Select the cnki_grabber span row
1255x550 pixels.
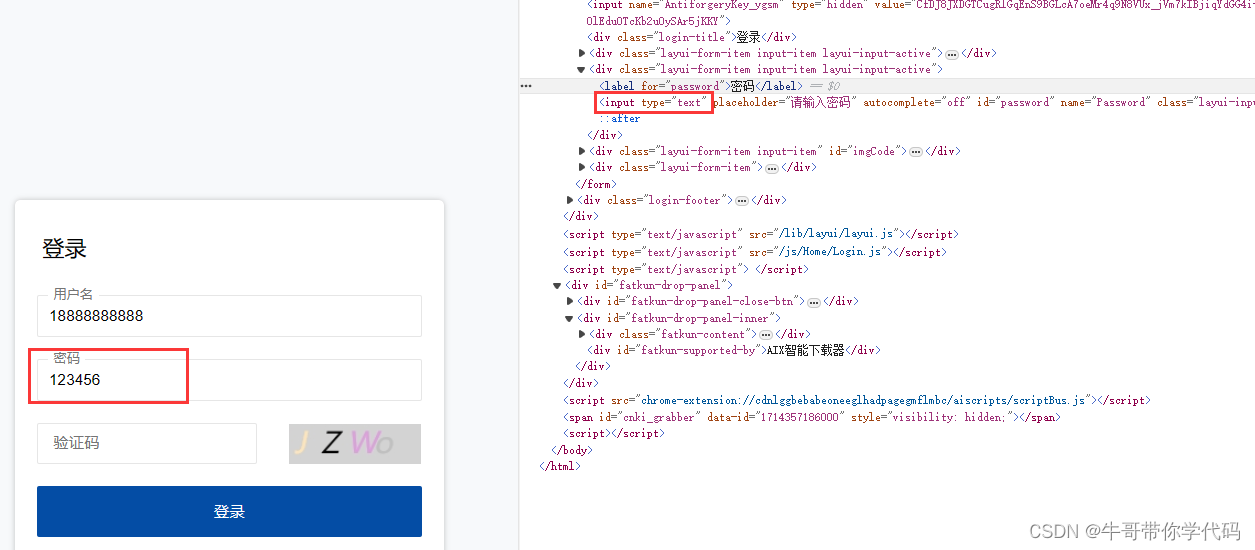point(886,416)
